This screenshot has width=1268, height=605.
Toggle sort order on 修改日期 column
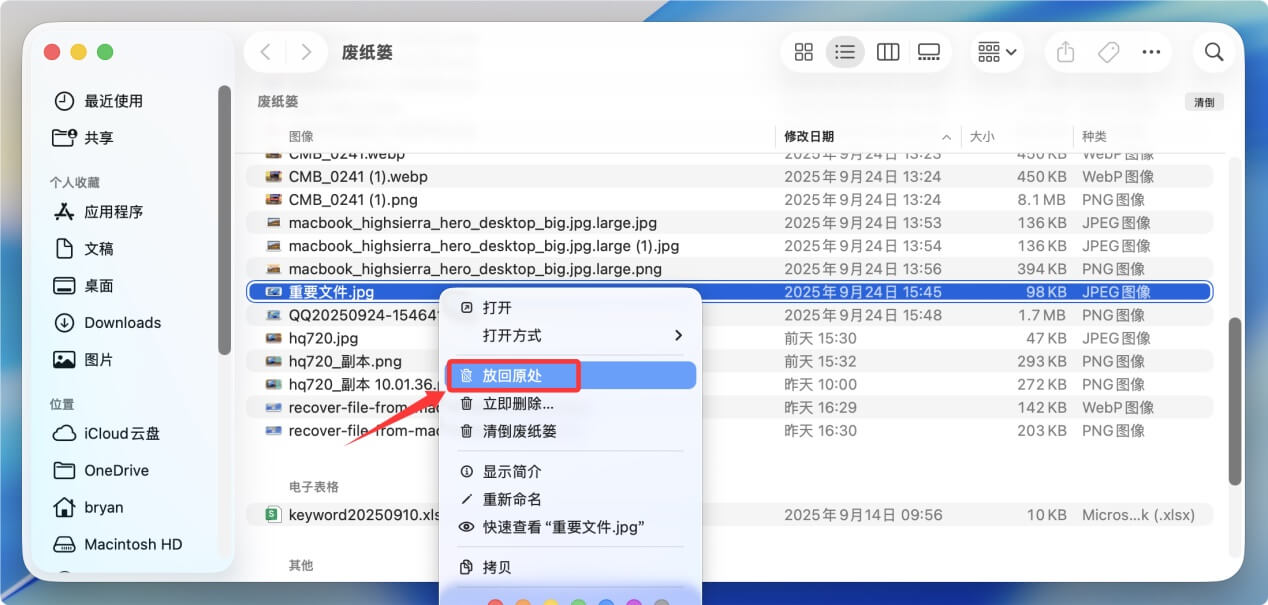pos(810,136)
